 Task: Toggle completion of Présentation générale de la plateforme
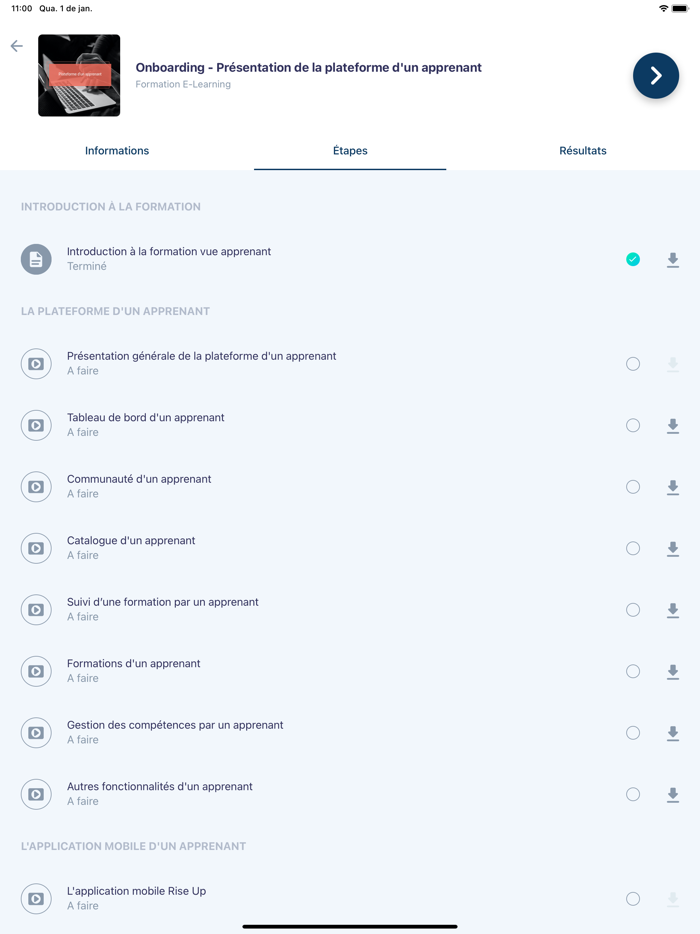[633, 364]
